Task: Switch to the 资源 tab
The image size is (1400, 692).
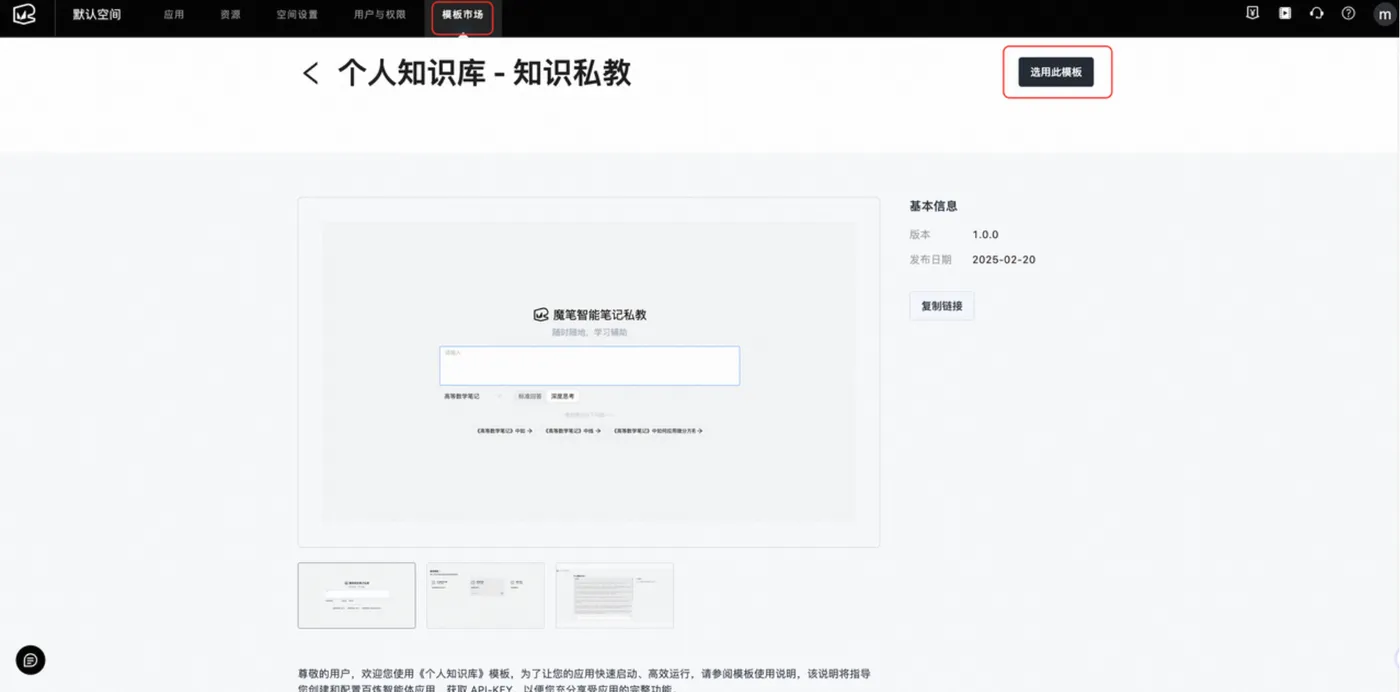Action: point(230,15)
